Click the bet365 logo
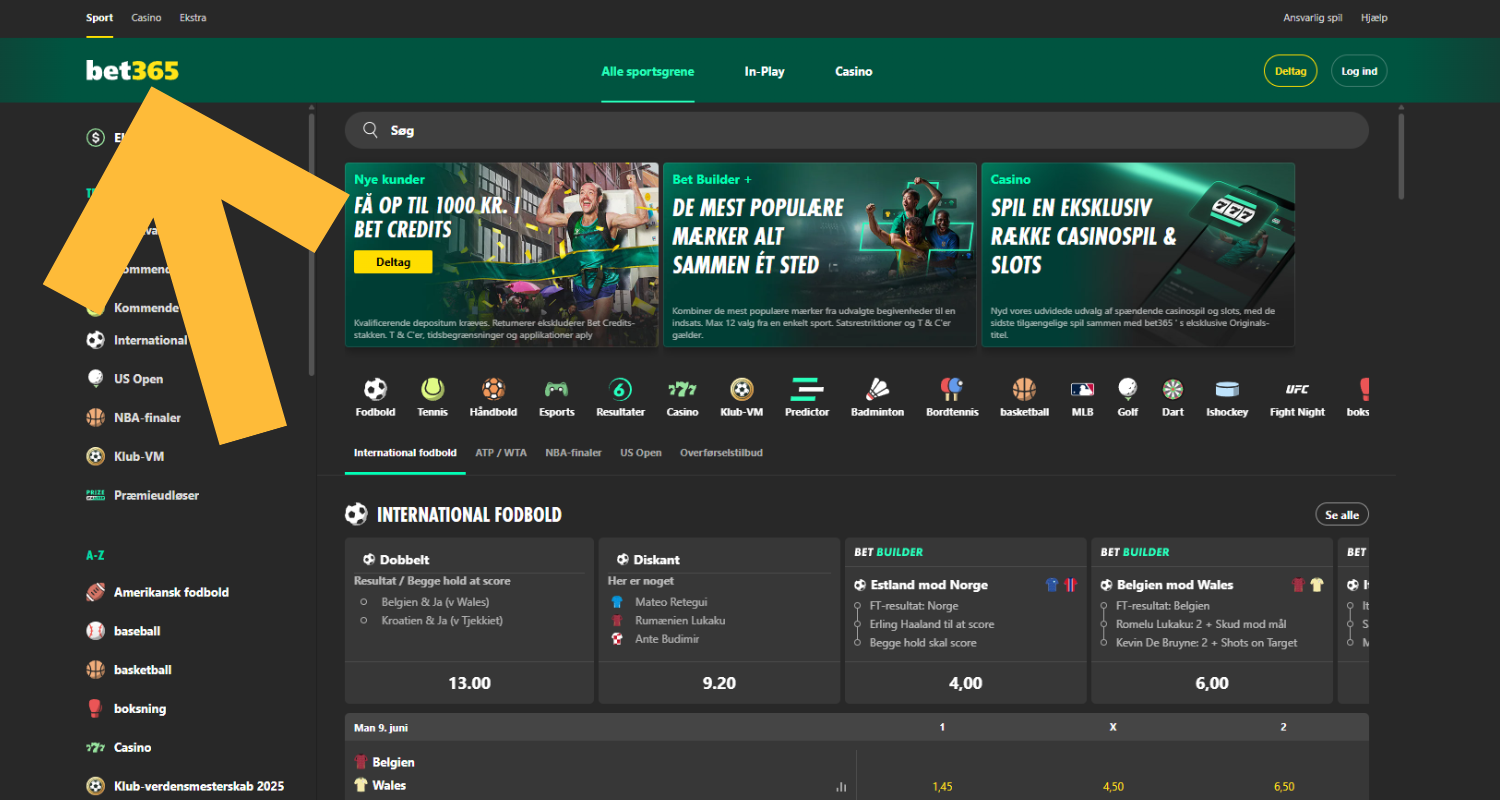Viewport: 1500px width, 800px height. (132, 71)
